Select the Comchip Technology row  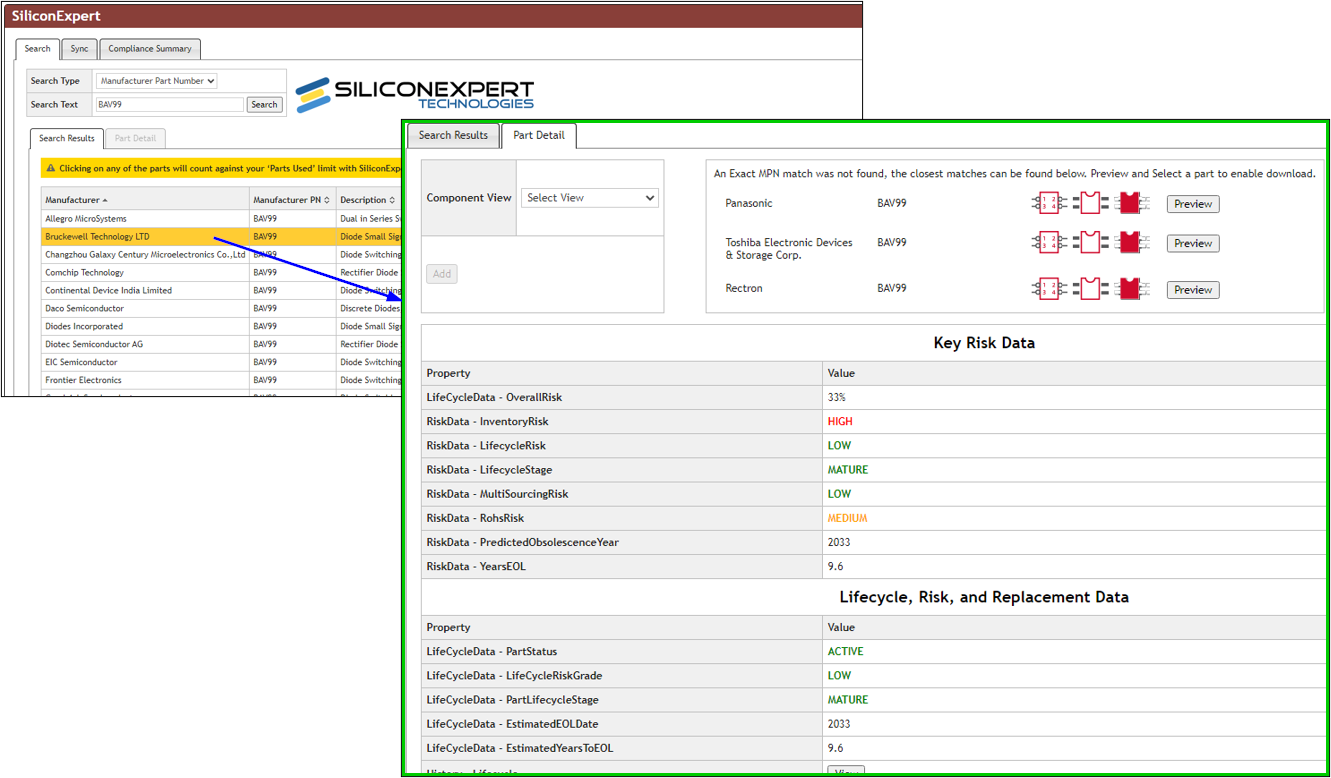point(221,273)
